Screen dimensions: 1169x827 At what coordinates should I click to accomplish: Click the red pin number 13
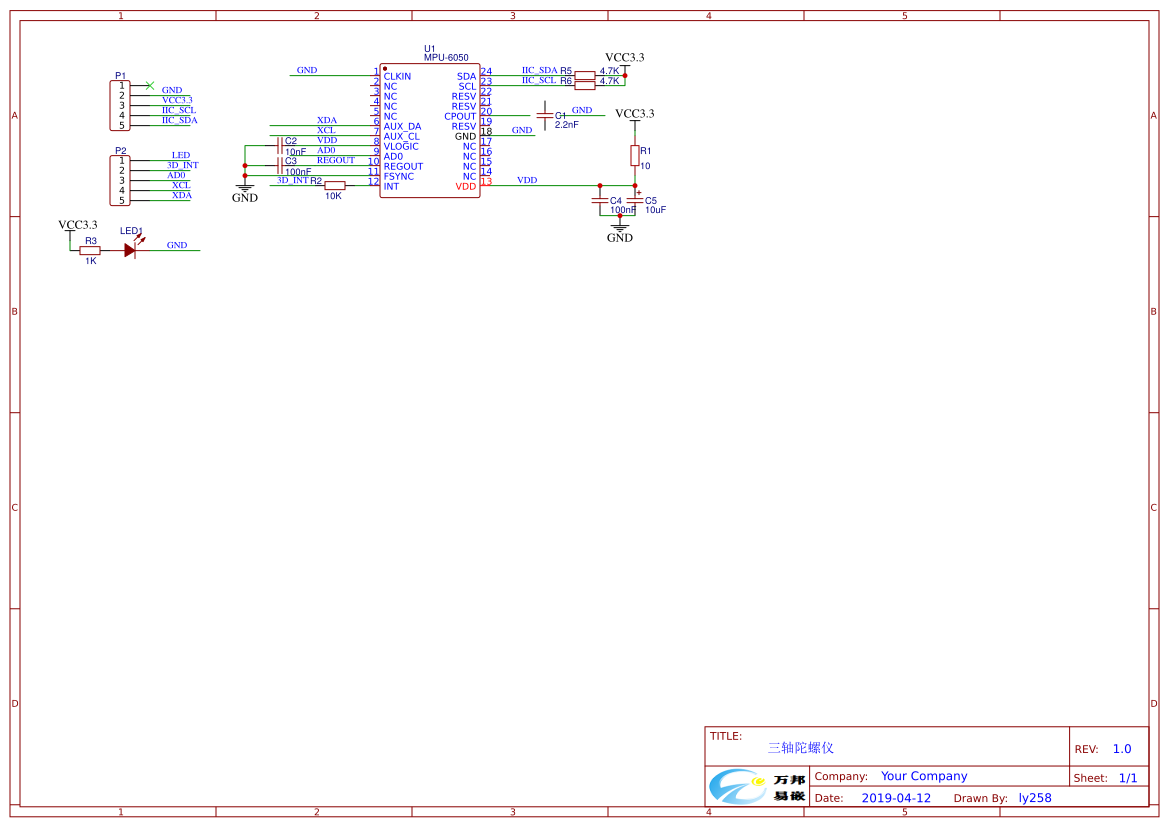tap(487, 181)
